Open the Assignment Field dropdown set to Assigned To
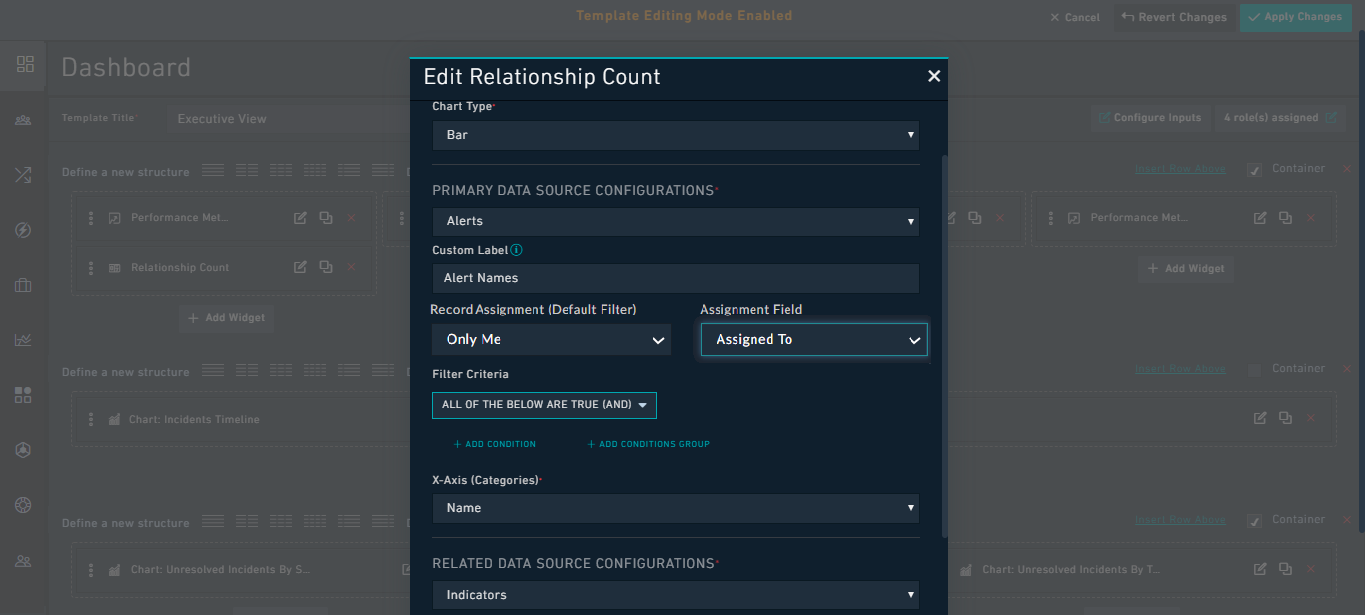Viewport: 1365px width, 615px height. click(x=813, y=339)
